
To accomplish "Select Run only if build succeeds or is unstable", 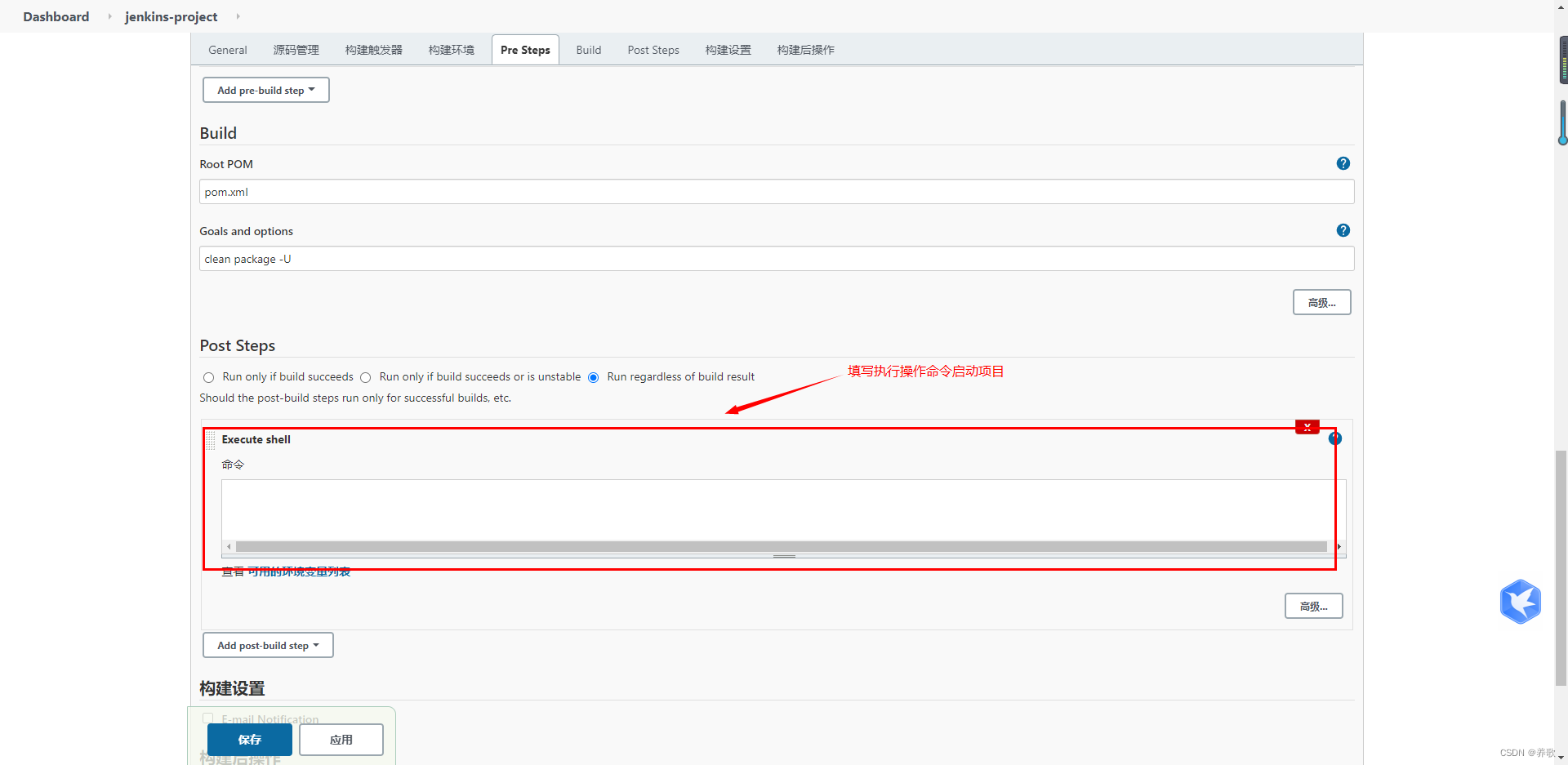I will (x=366, y=377).
